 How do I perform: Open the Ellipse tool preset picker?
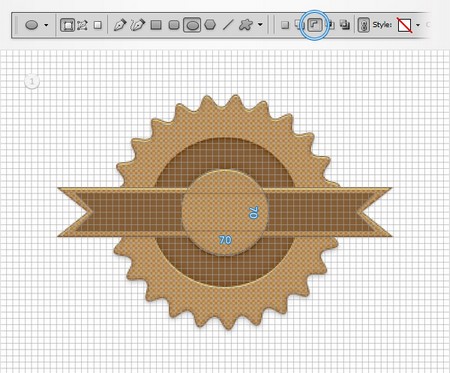click(x=31, y=25)
